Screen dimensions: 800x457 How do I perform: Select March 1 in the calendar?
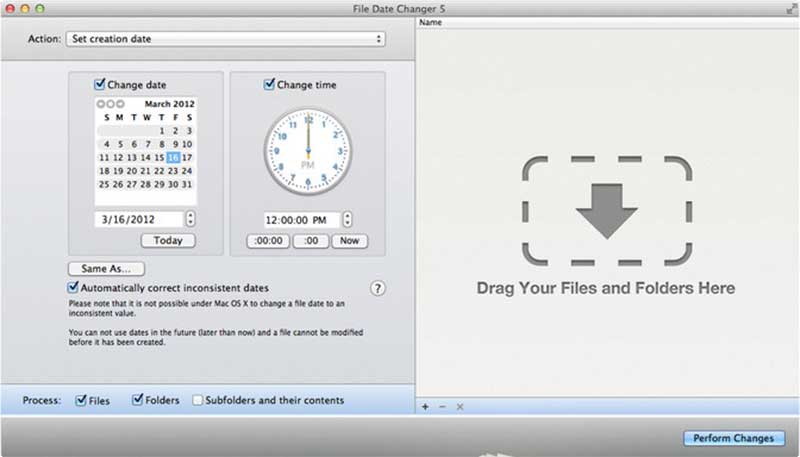coord(162,131)
